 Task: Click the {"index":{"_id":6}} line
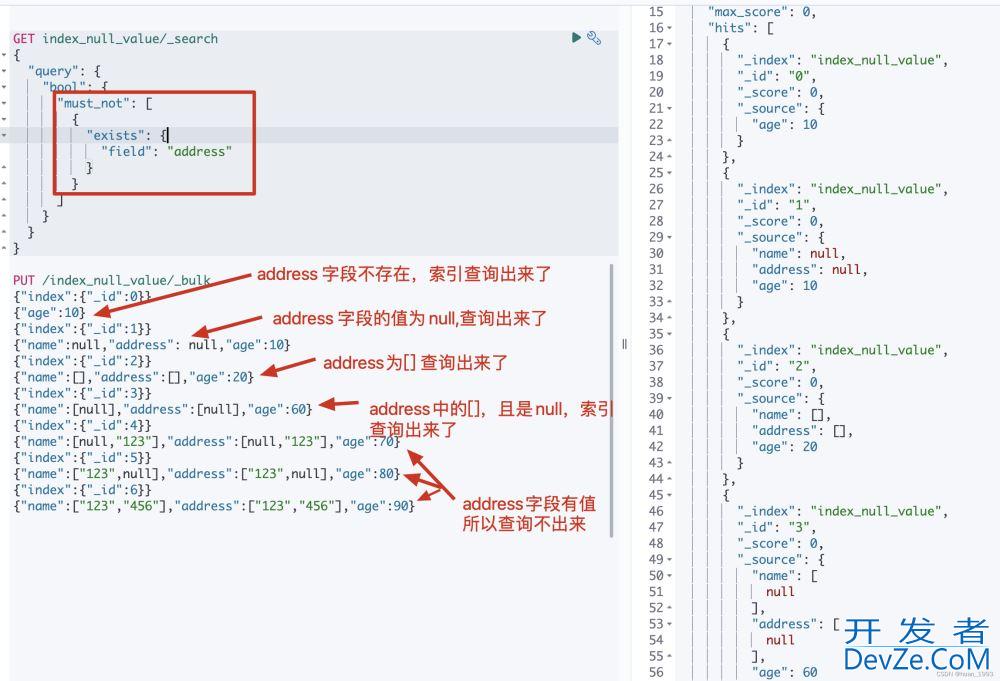pos(82,490)
